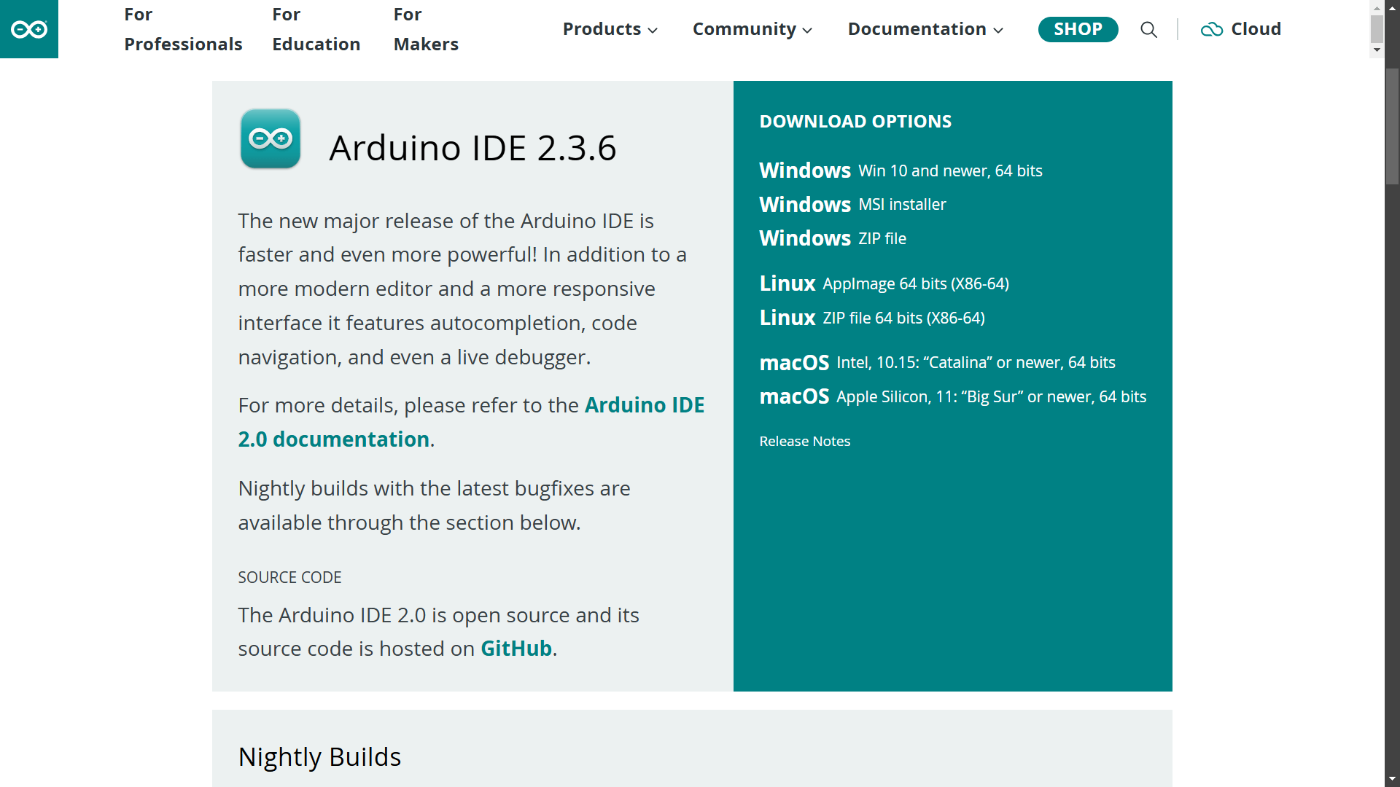Download Linux ZIP file 64 bits
The height and width of the screenshot is (787, 1400).
[x=872, y=317]
